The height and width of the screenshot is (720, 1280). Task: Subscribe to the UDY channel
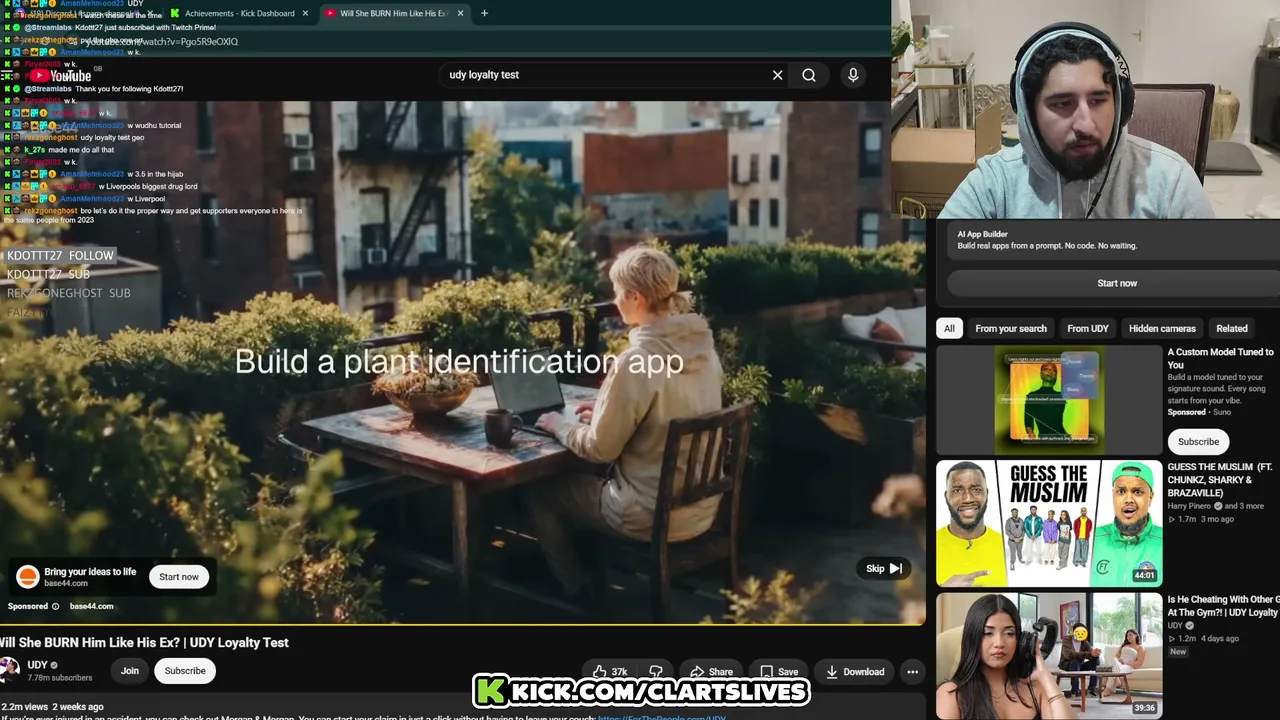185,671
